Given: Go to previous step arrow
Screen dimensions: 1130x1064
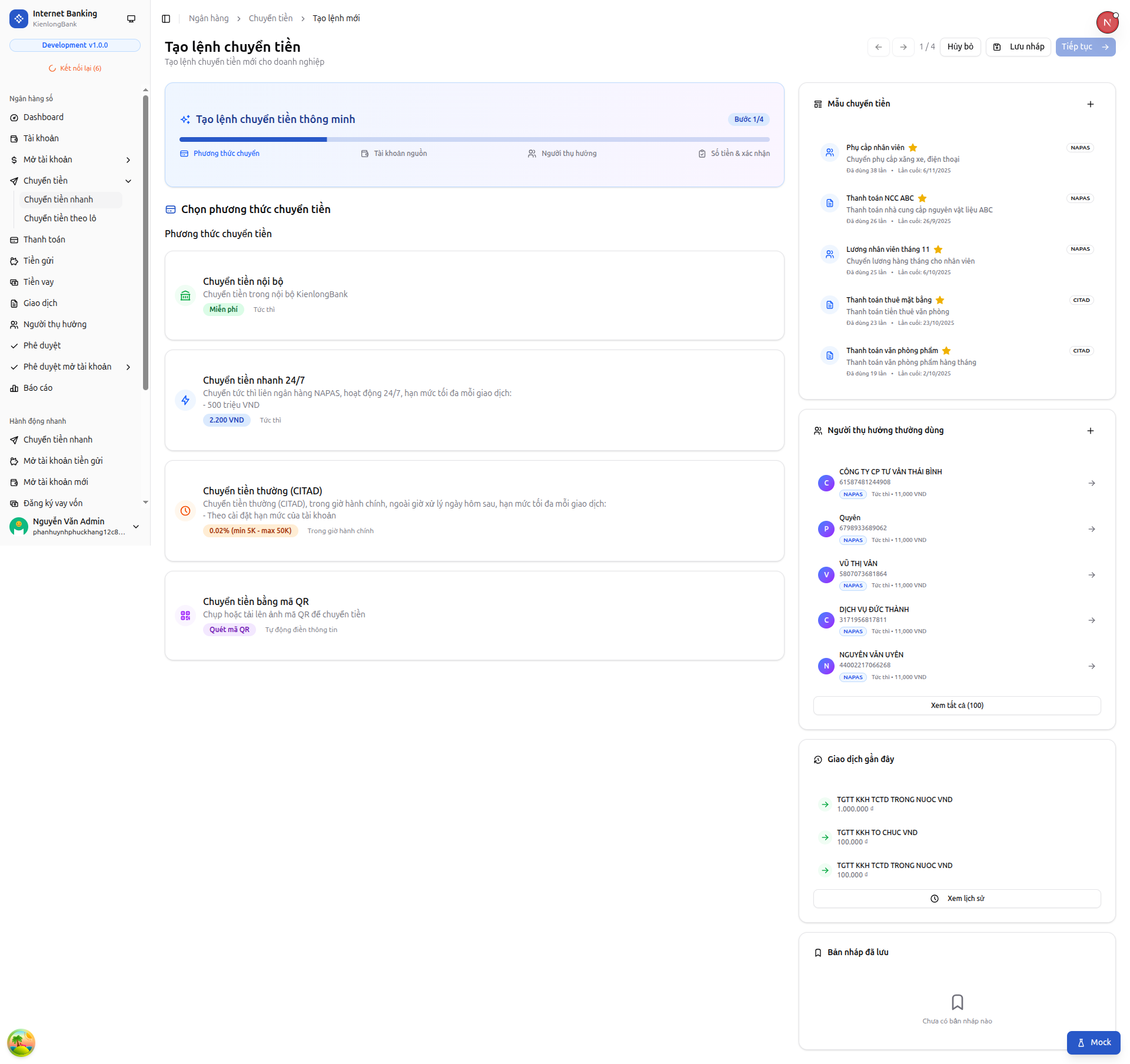Looking at the screenshot, I should point(878,47).
